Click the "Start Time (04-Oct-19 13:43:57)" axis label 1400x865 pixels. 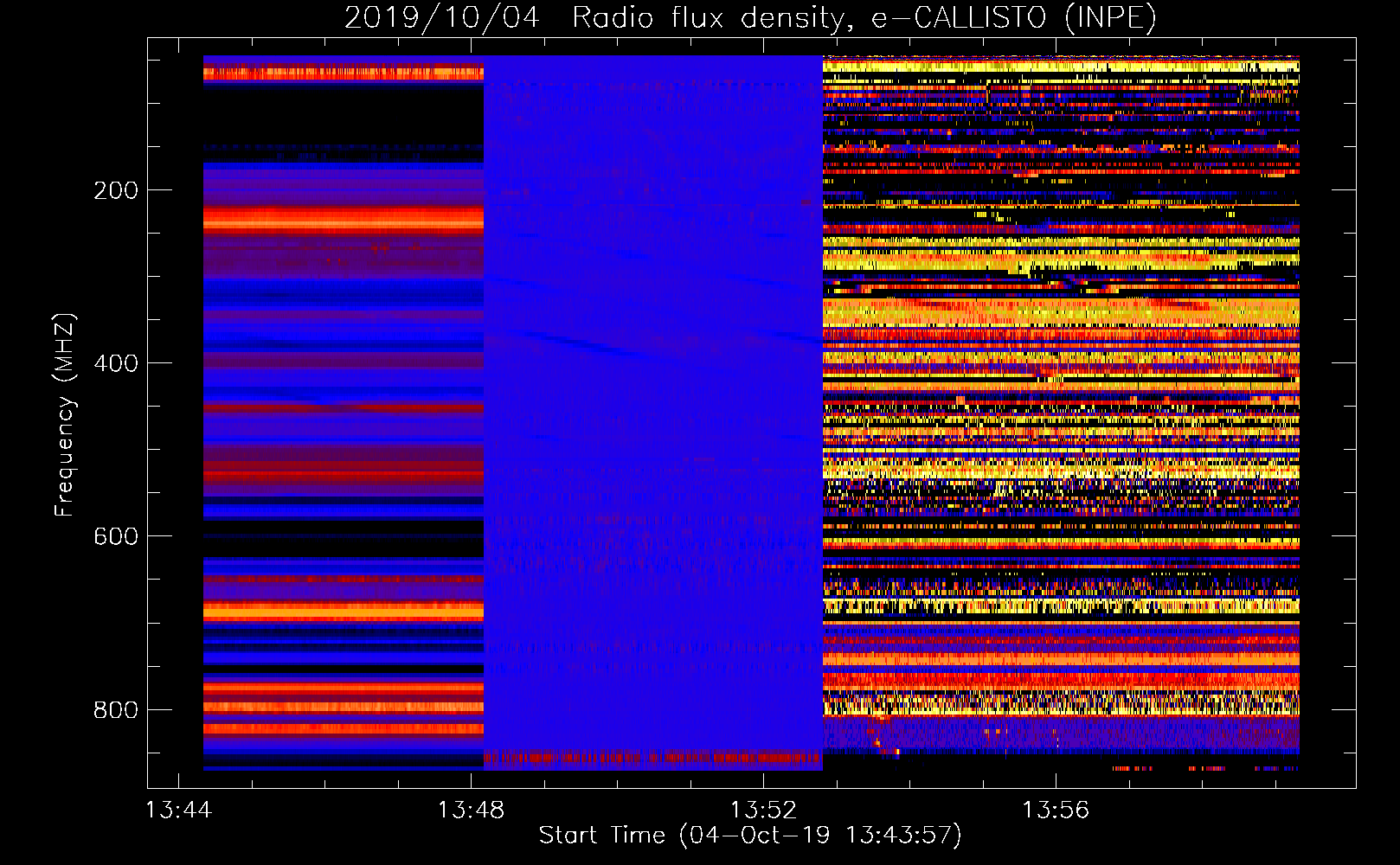point(750,836)
